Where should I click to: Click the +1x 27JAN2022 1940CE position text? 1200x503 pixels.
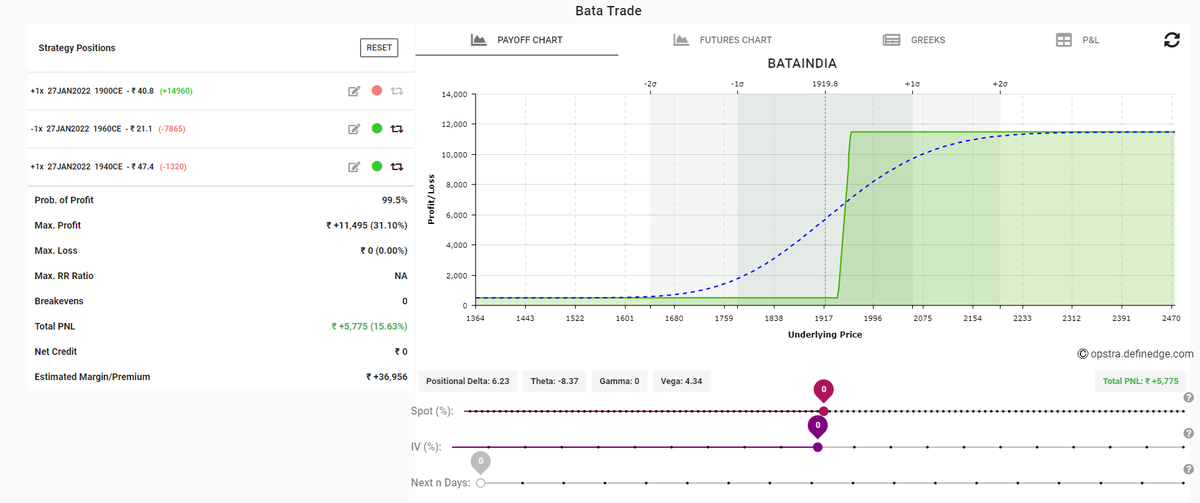pos(92,167)
